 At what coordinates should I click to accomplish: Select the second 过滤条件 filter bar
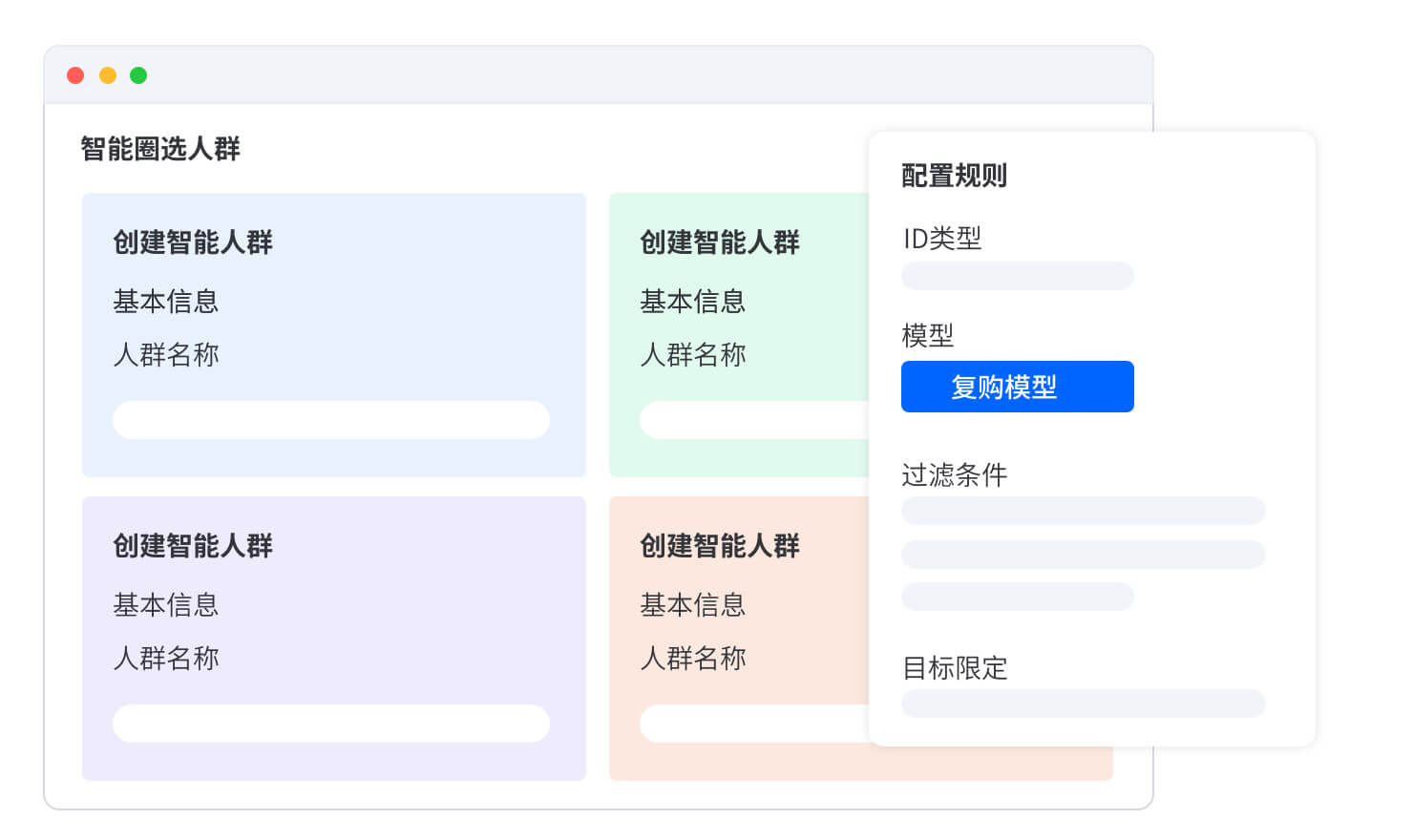1083,555
